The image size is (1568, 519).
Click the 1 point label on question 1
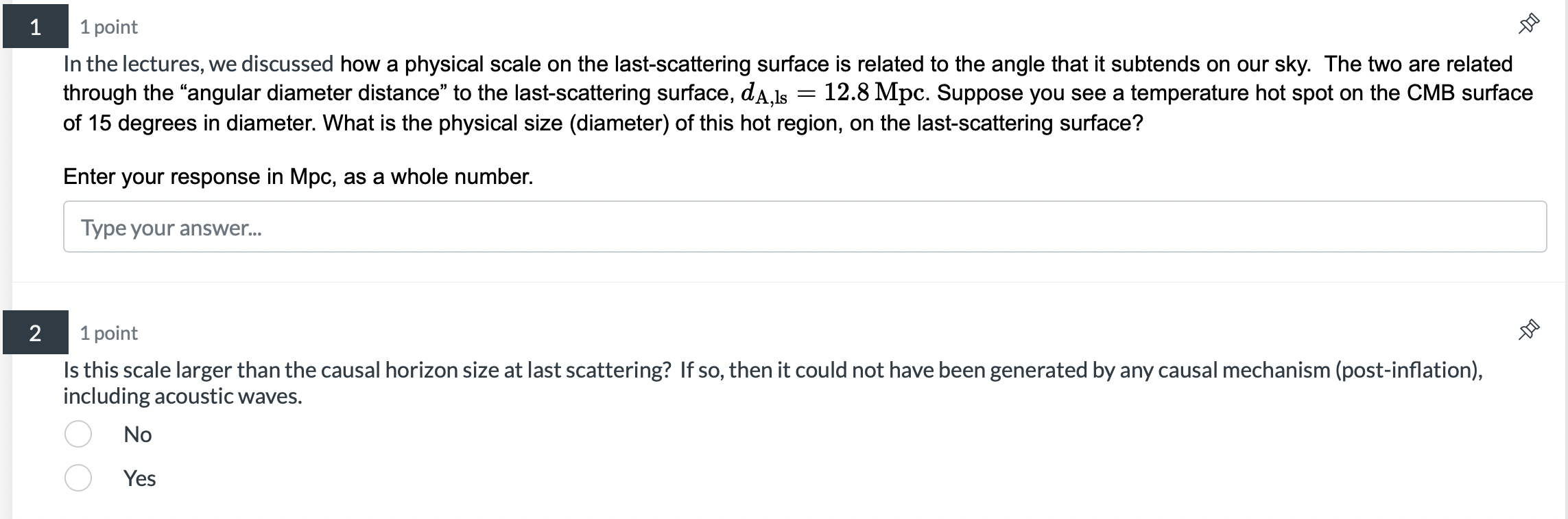[108, 27]
